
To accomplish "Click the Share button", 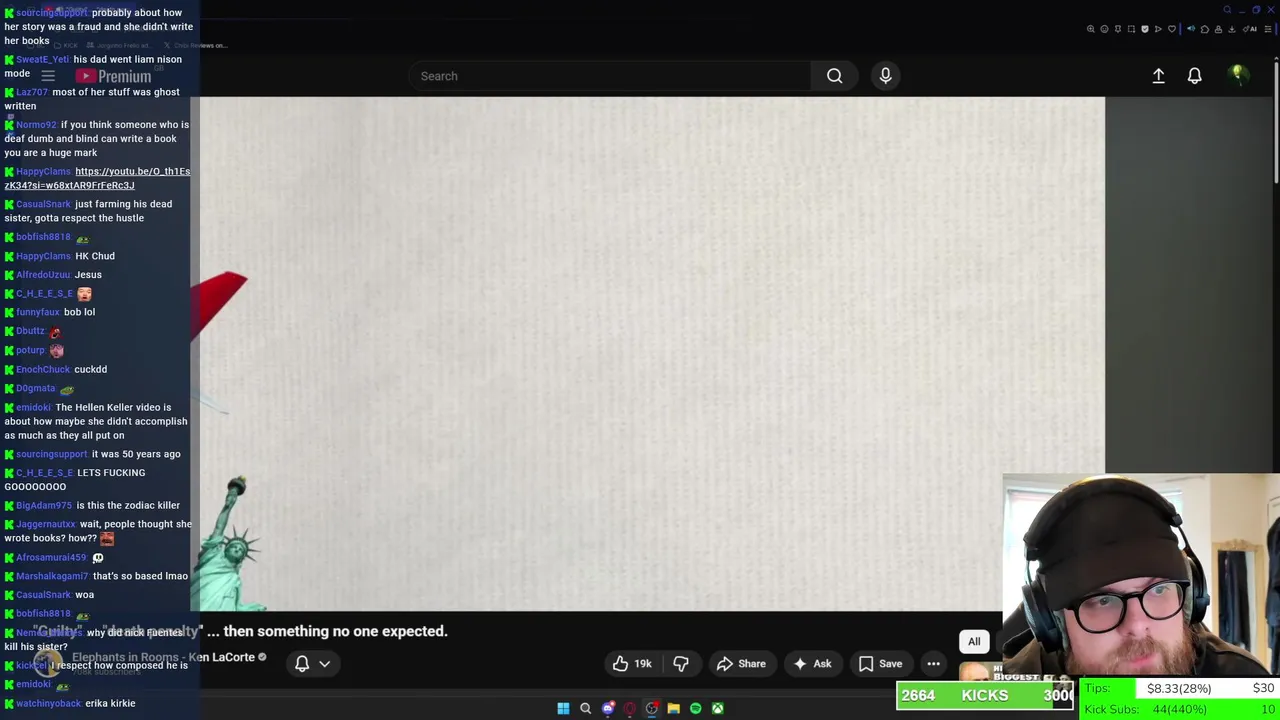I will (741, 663).
